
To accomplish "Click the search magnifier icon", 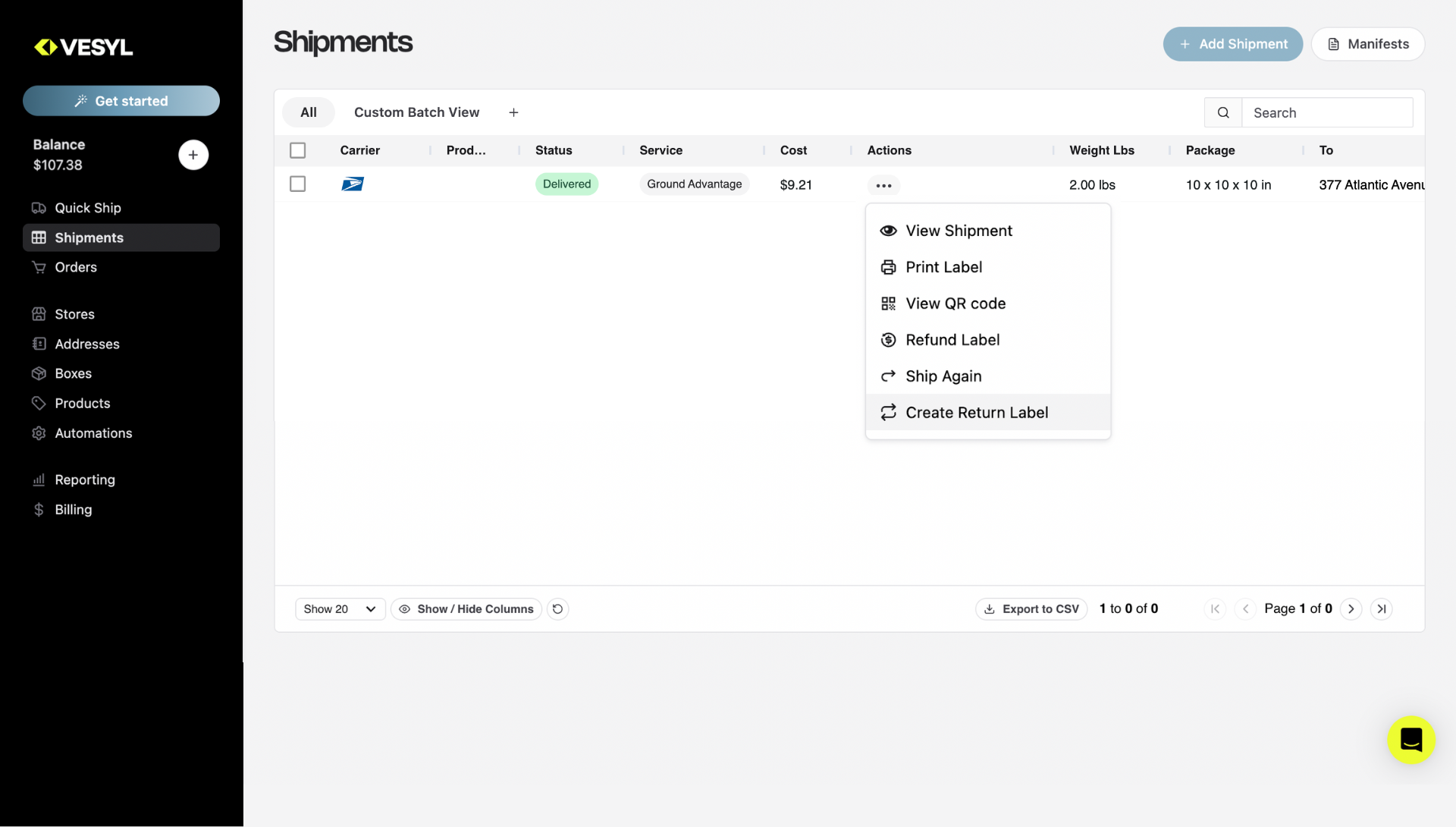I will coord(1223,112).
